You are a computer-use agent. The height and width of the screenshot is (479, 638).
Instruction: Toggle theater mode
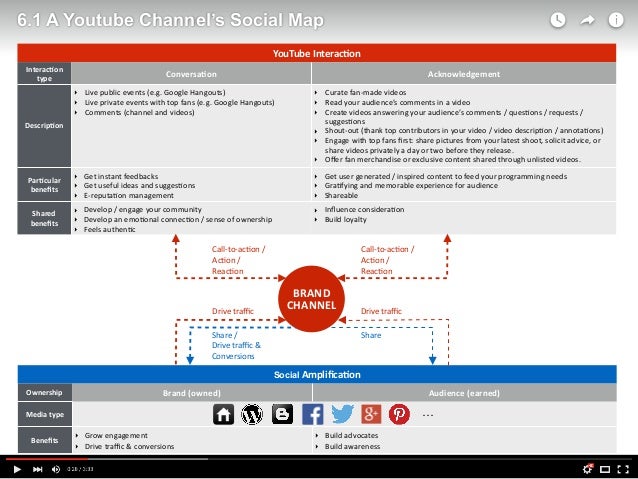click(605, 470)
